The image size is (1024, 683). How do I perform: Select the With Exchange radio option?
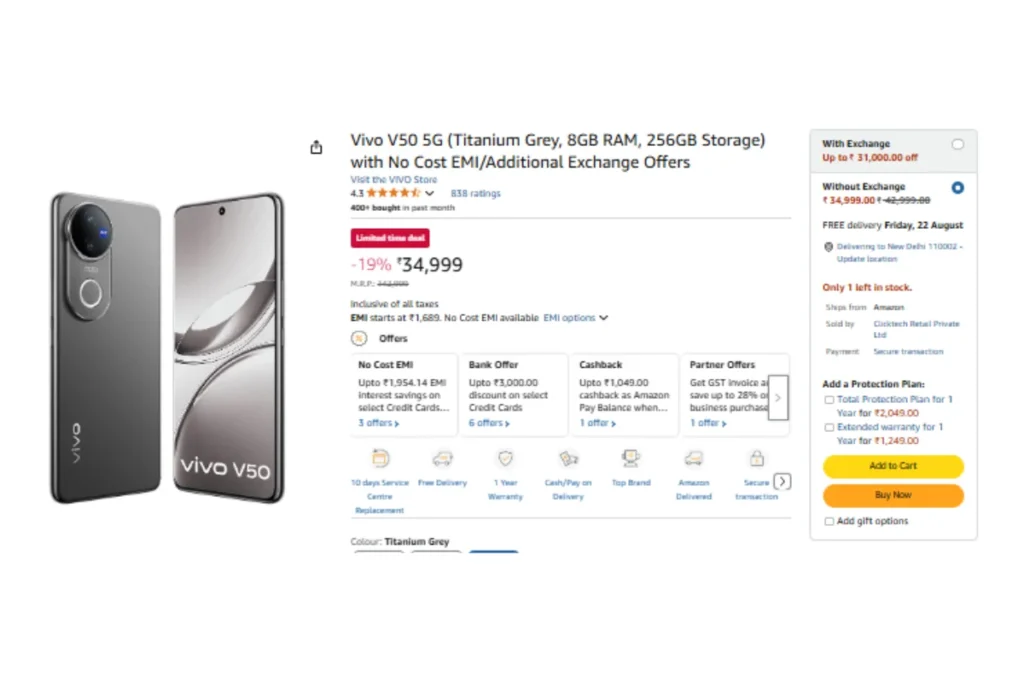[x=958, y=145]
